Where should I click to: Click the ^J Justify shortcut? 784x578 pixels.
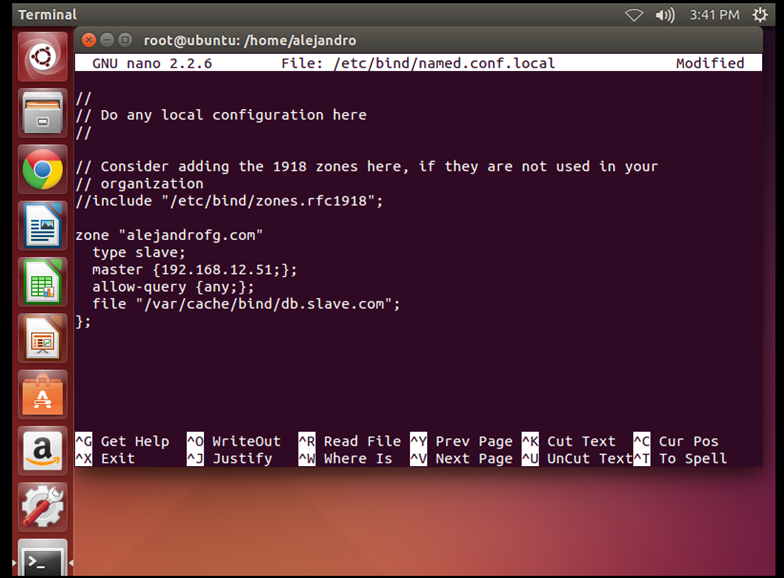230,458
